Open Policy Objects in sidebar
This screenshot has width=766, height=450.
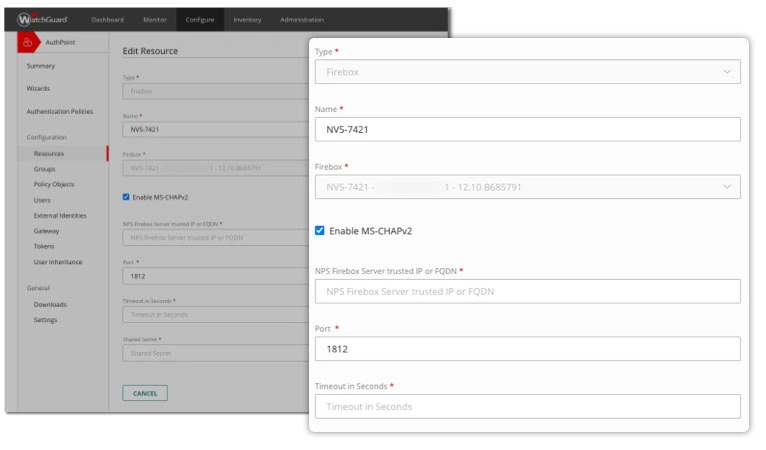click(54, 184)
